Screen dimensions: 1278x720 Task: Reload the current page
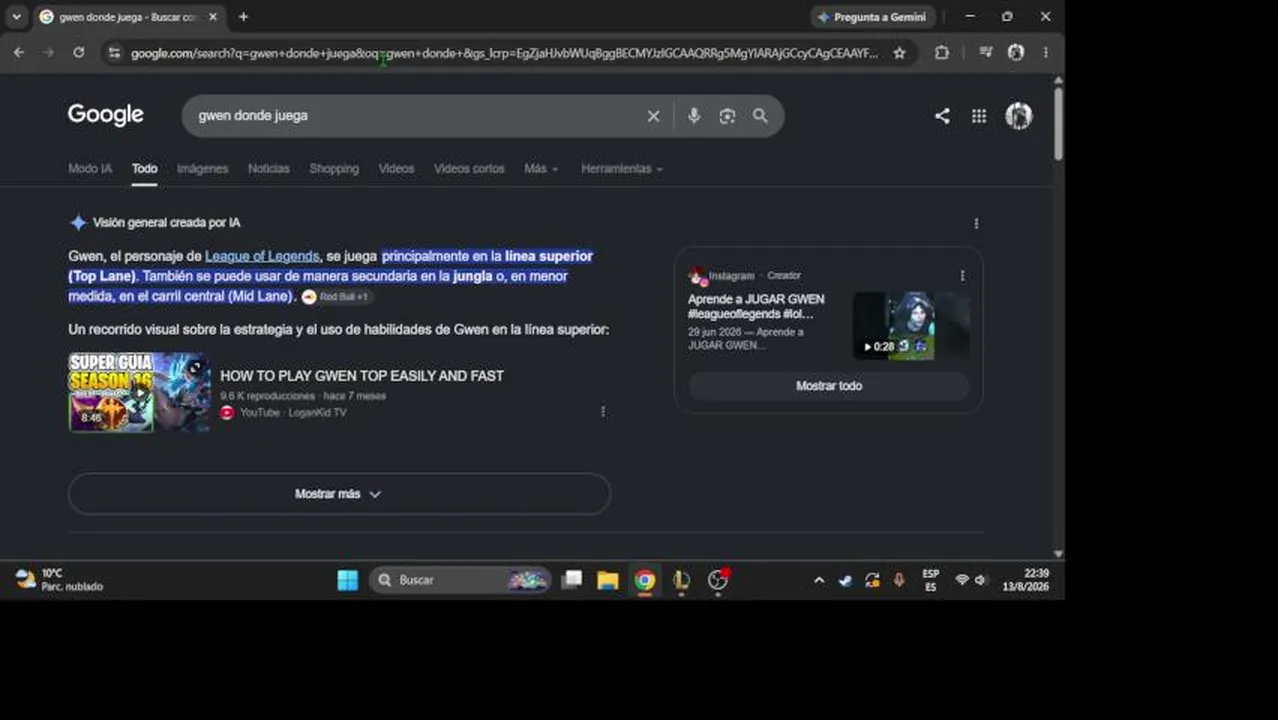[x=78, y=53]
